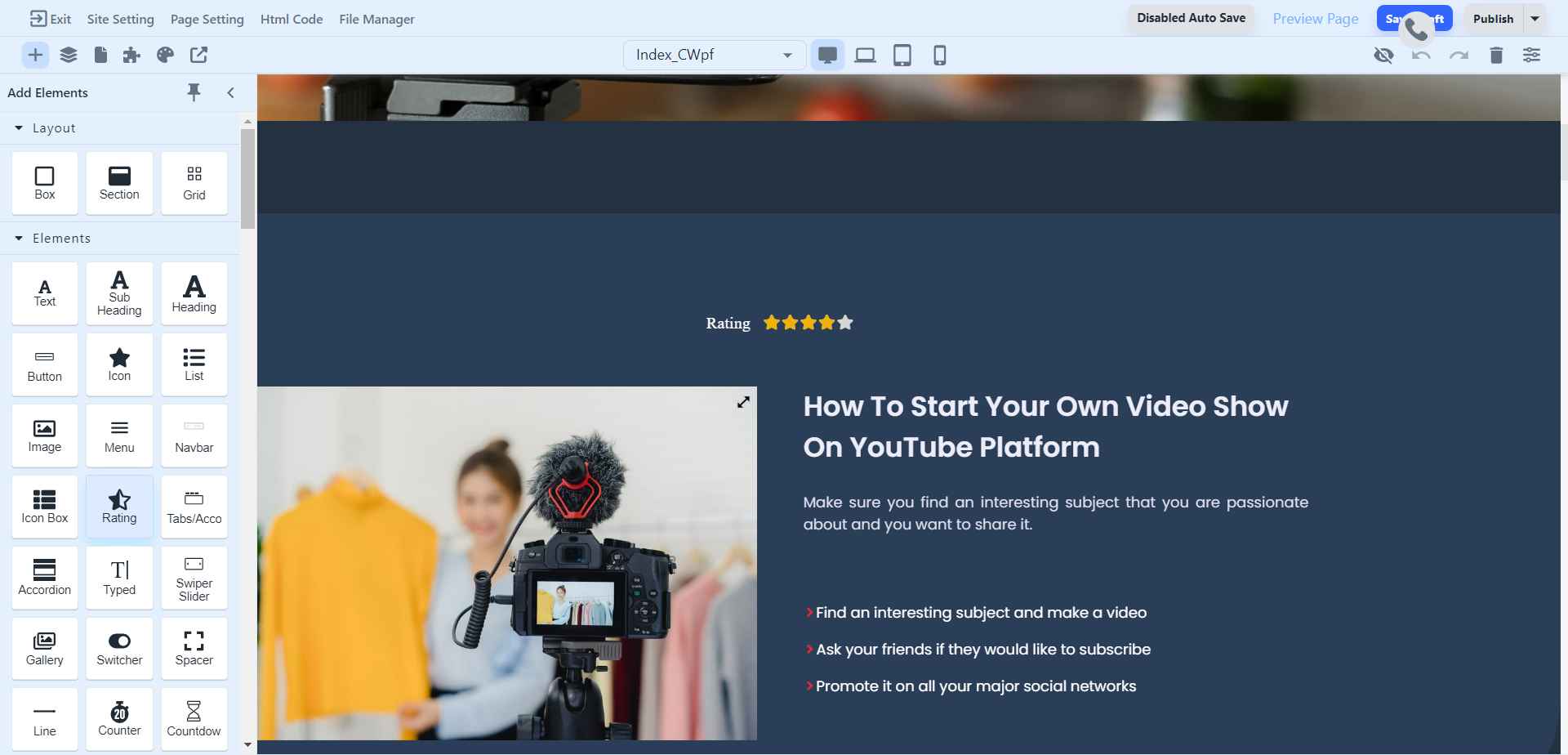The height and width of the screenshot is (755, 1568).
Task: Click the trash delete icon
Action: (x=1495, y=55)
